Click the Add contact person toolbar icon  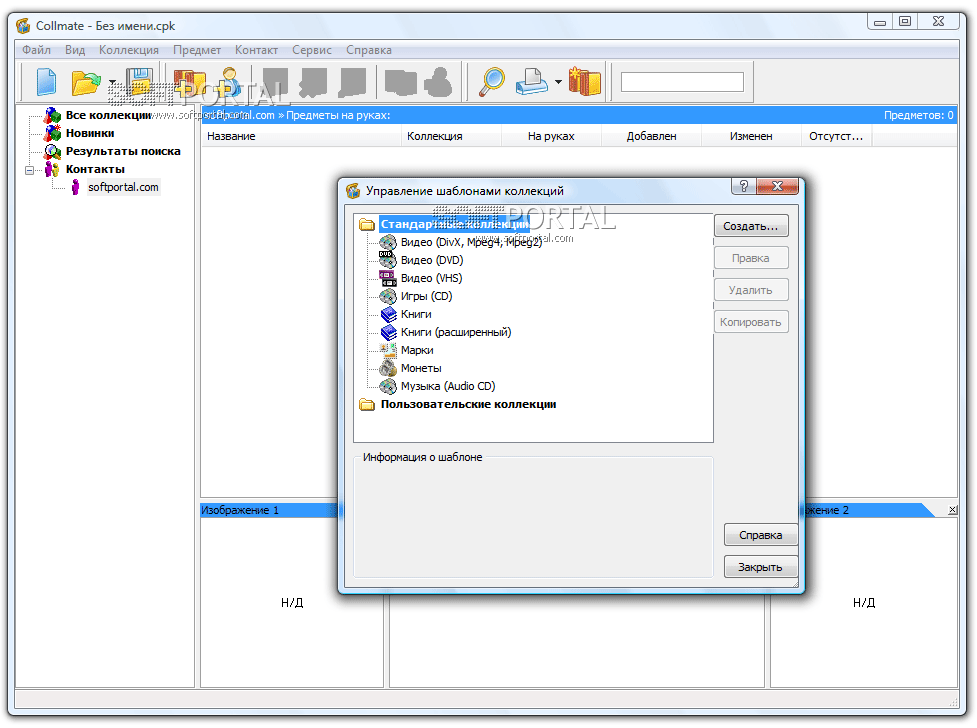point(230,82)
